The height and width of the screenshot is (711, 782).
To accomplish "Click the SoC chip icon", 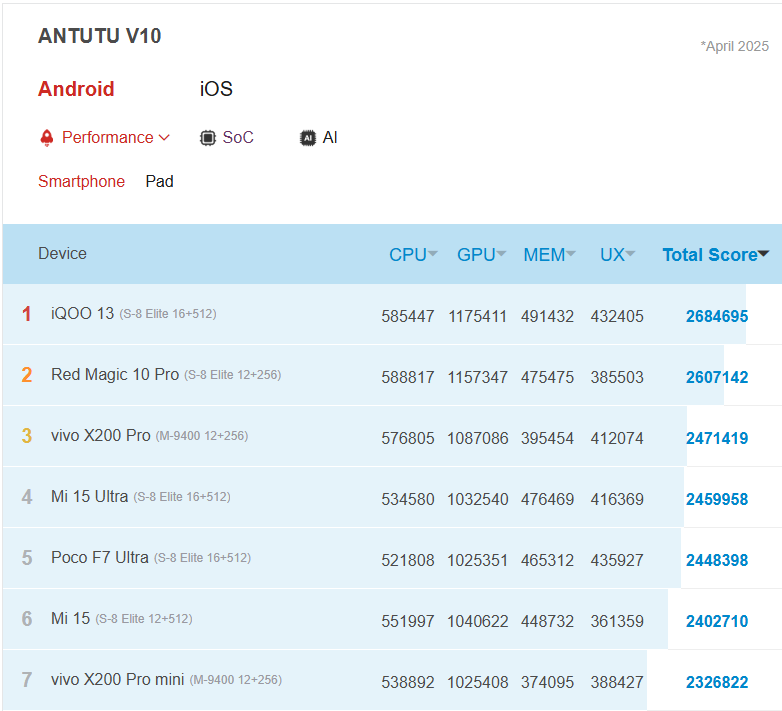I will tap(207, 138).
